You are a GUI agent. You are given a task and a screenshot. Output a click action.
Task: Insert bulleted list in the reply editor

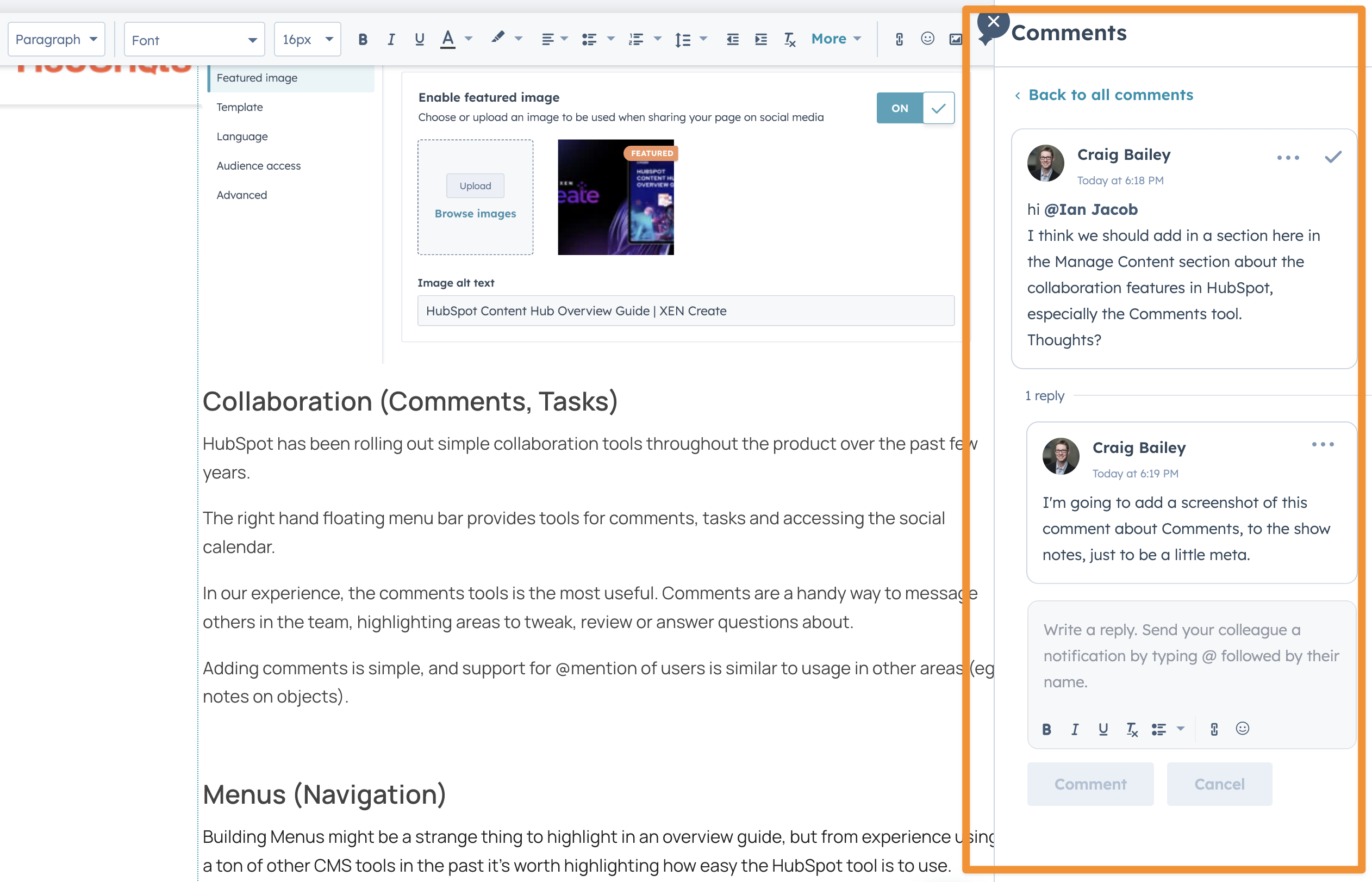click(1159, 729)
